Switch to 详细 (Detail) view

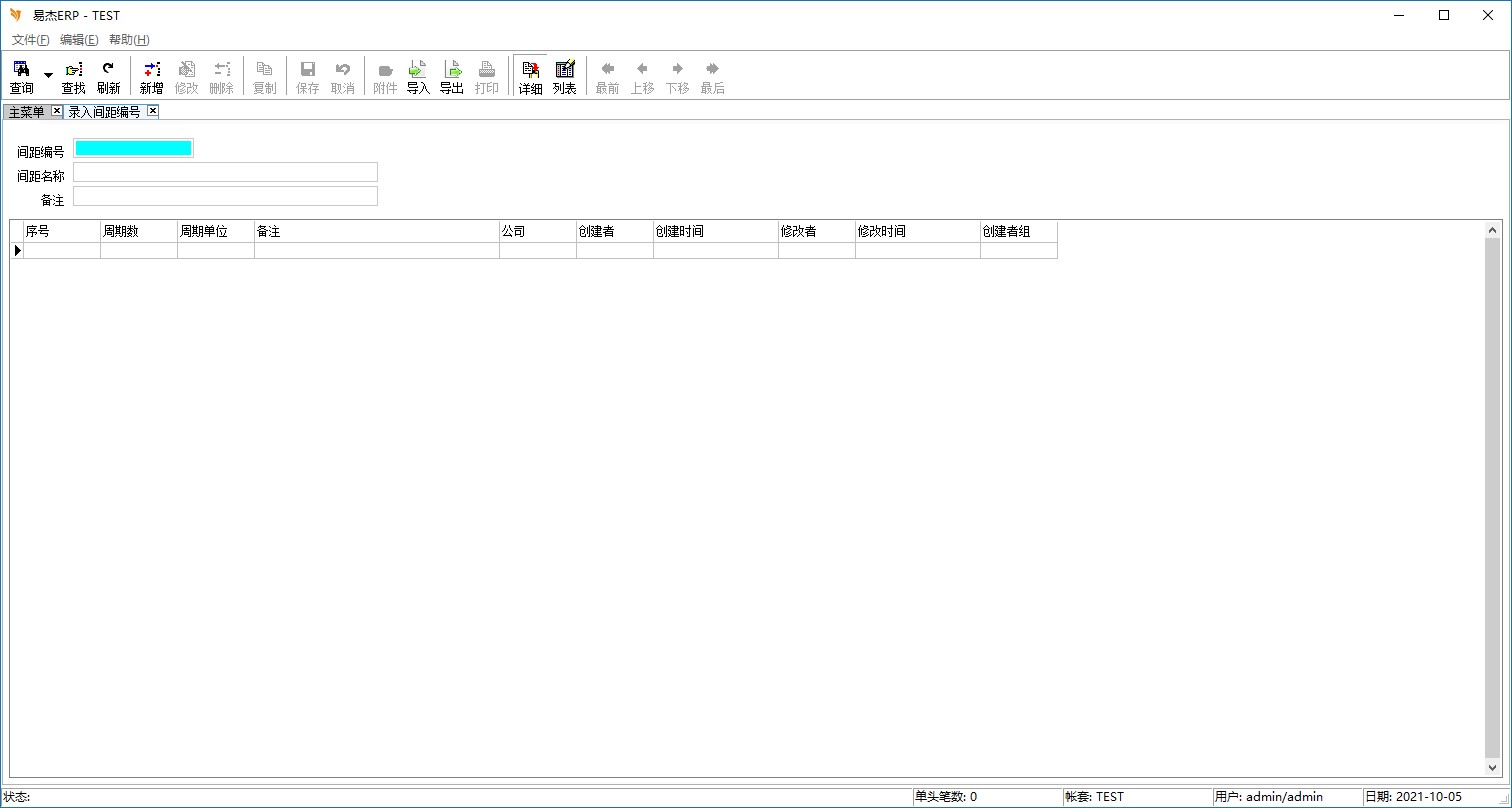coord(530,76)
